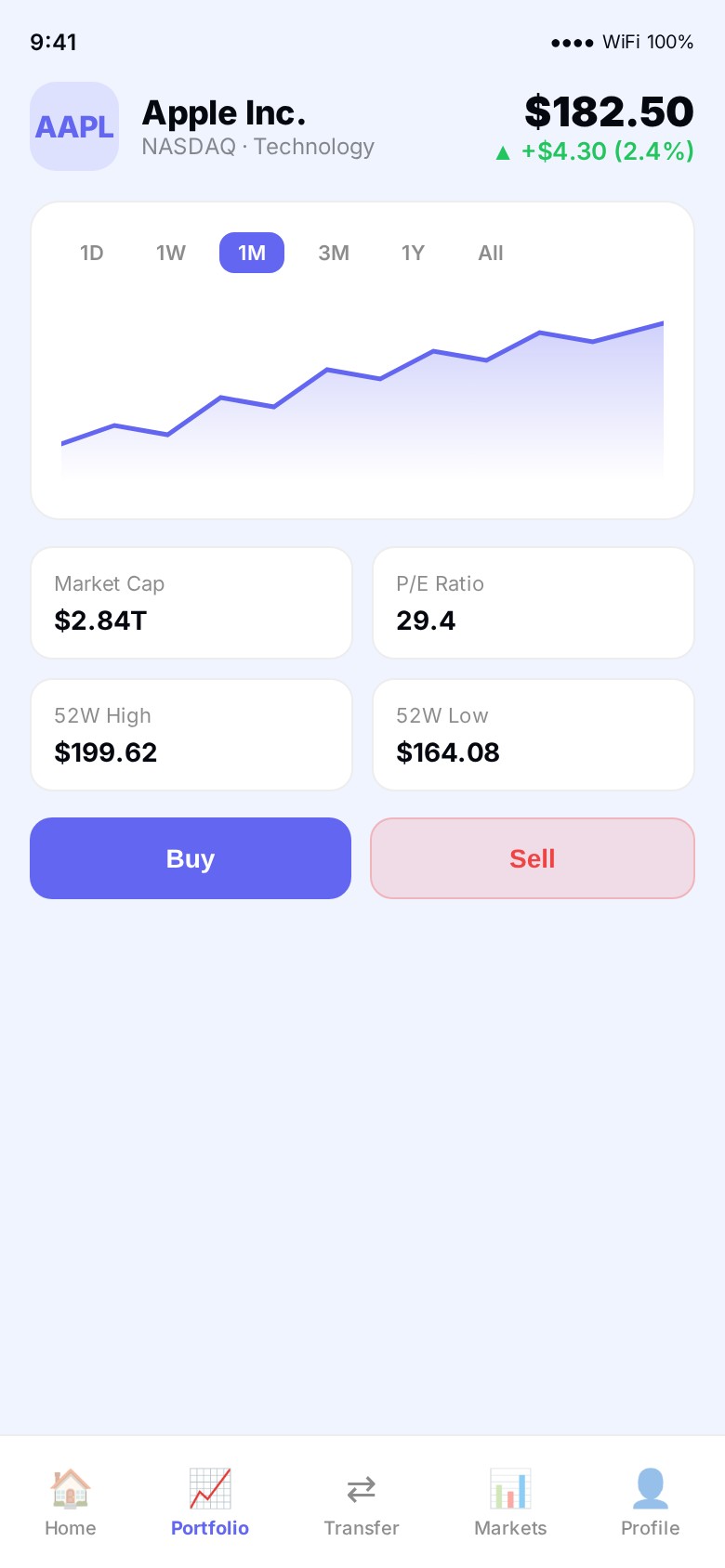Viewport: 725px width, 1568px height.
Task: Switch chart to 3M range
Action: point(334,253)
